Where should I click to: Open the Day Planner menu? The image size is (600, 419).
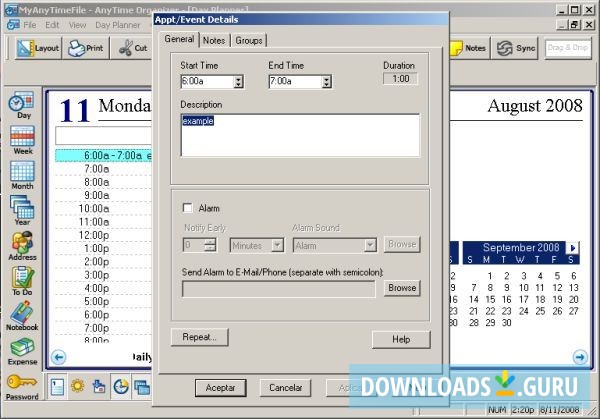click(117, 25)
